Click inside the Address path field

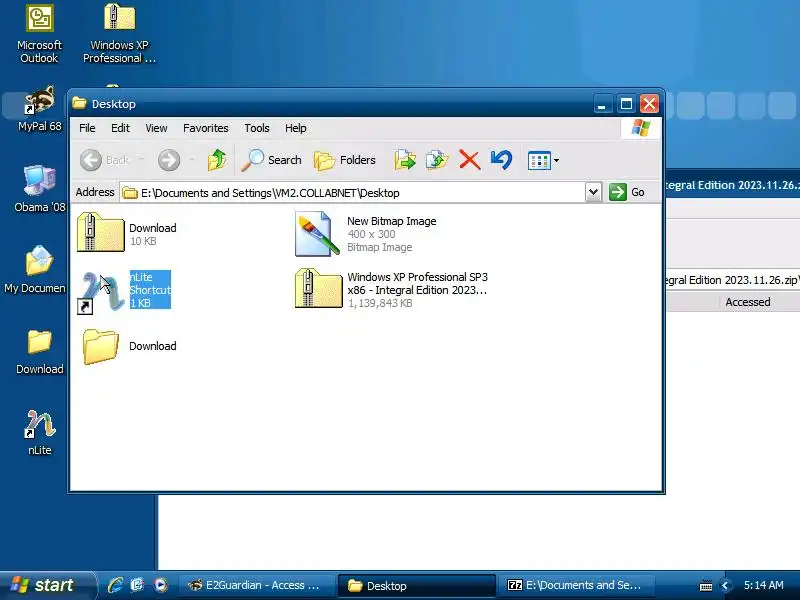[352, 193]
